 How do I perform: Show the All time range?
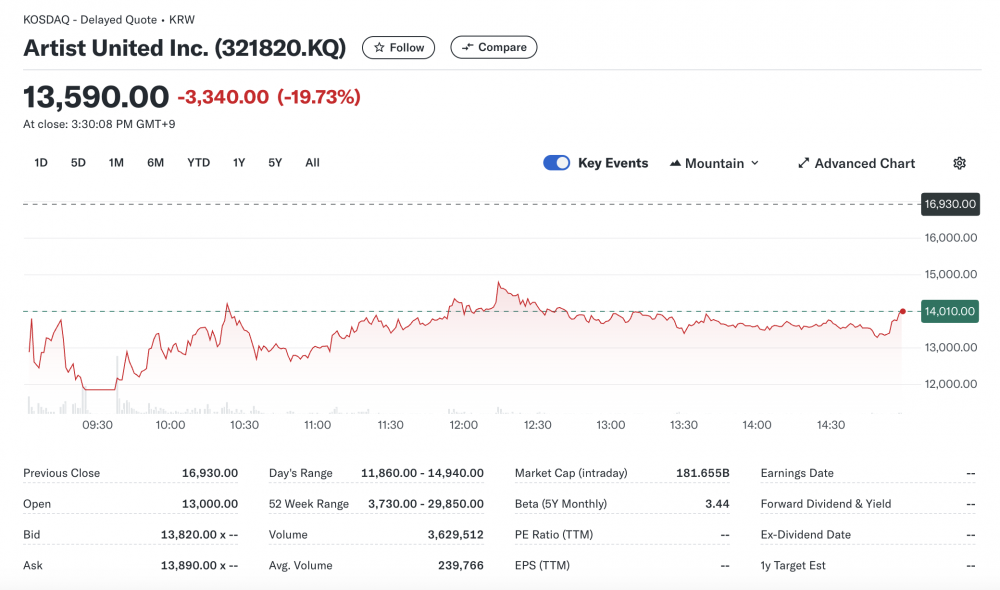(x=312, y=163)
